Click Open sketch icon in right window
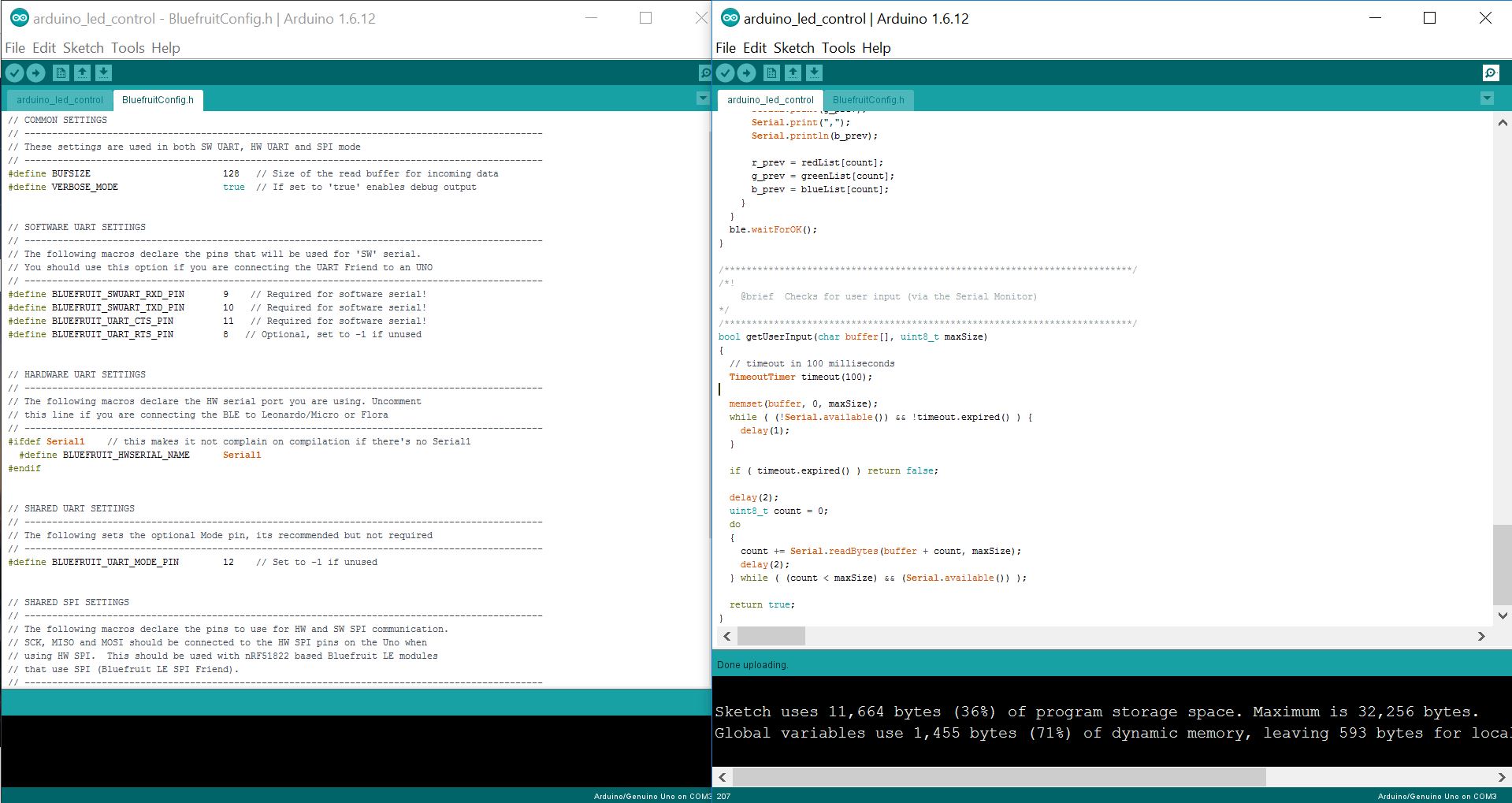This screenshot has height=803, width=1512. click(793, 73)
